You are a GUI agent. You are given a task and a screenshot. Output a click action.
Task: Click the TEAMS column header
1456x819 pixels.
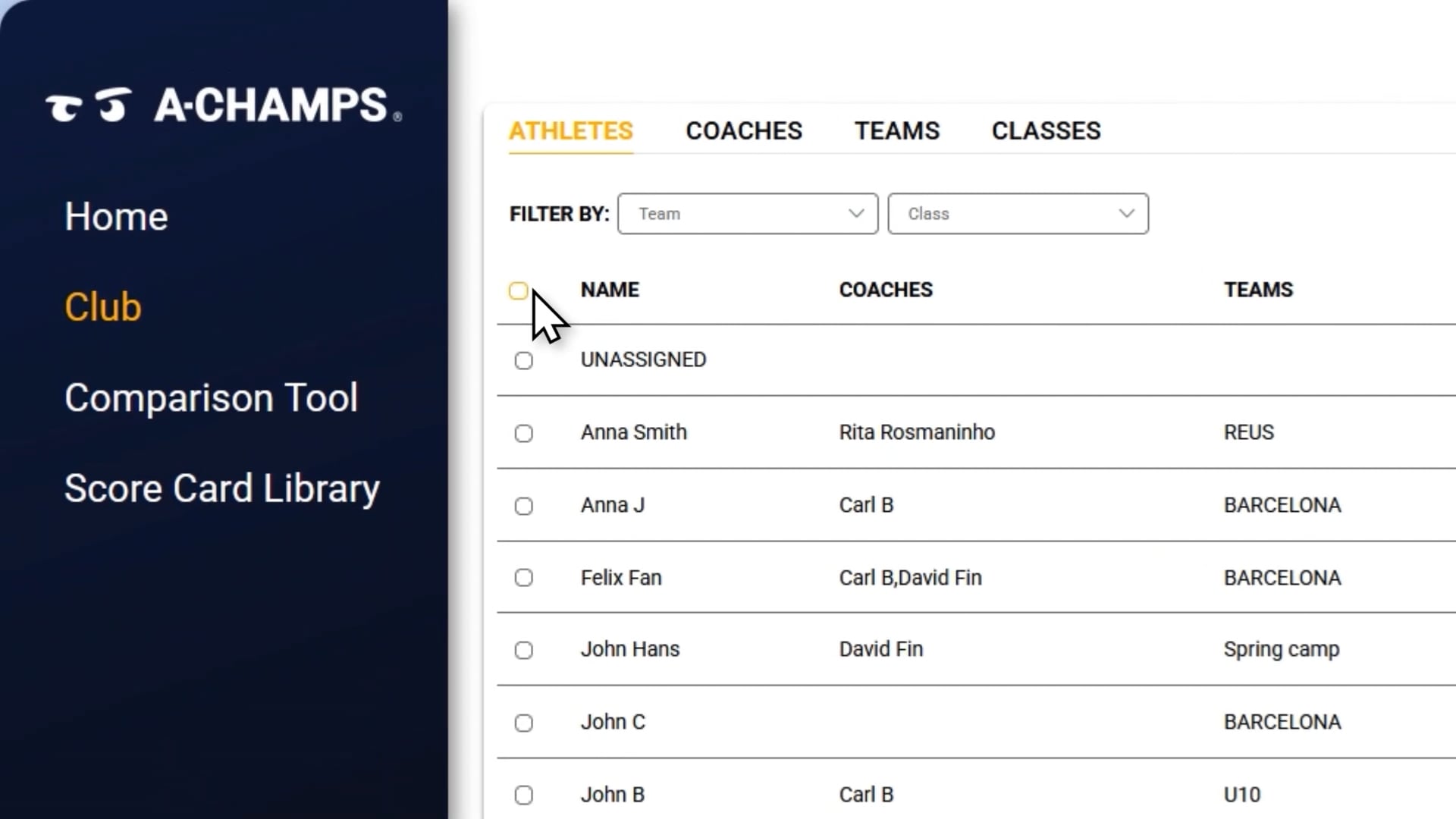[1258, 290]
